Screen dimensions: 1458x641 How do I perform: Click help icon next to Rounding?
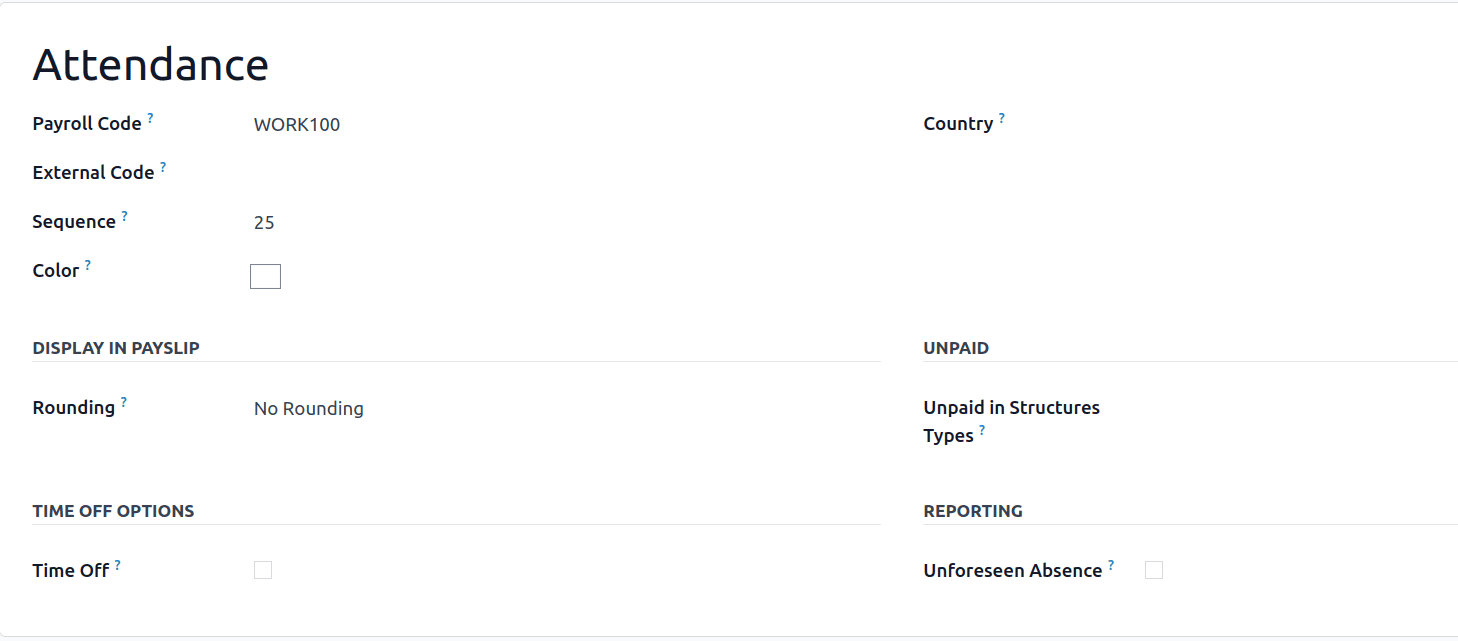(124, 402)
